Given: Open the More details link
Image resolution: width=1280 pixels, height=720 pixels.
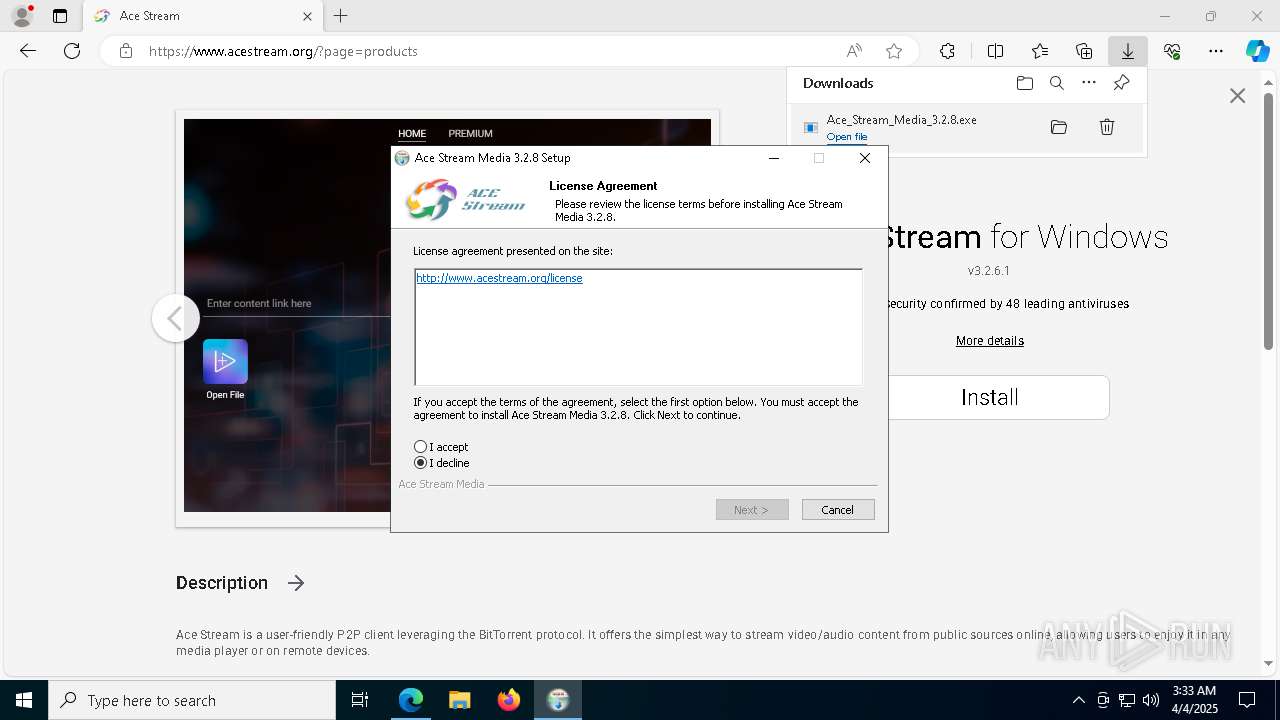Looking at the screenshot, I should click(x=990, y=341).
